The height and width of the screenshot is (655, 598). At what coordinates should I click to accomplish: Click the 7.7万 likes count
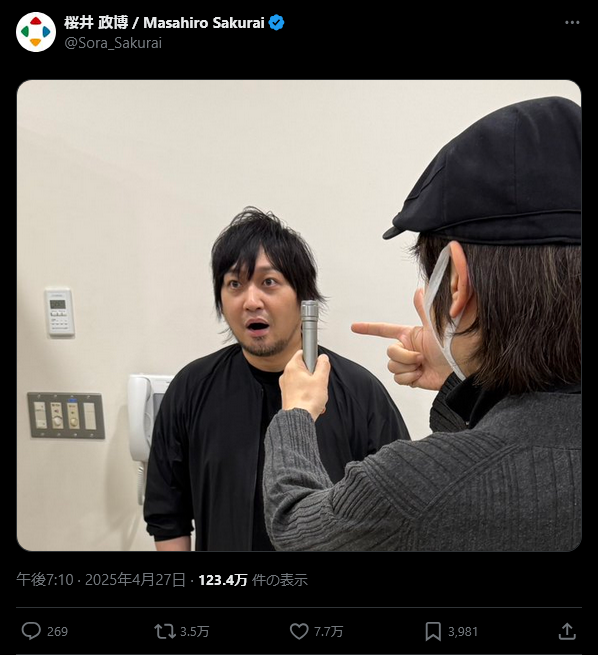pos(328,631)
